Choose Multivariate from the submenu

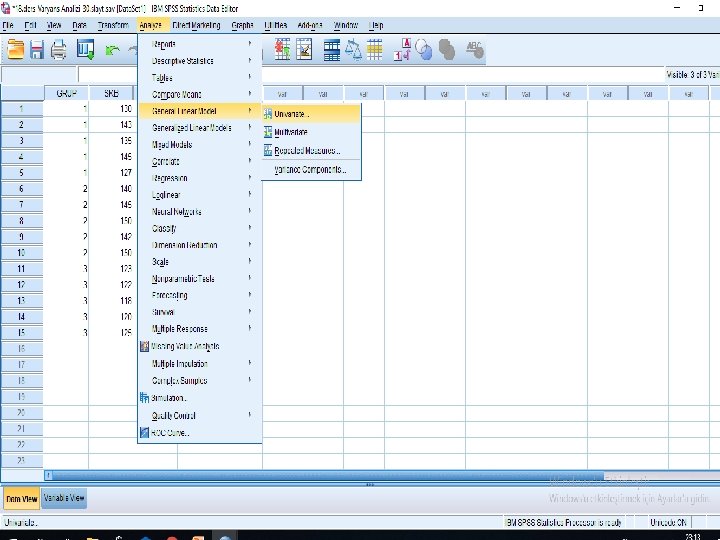click(311, 132)
